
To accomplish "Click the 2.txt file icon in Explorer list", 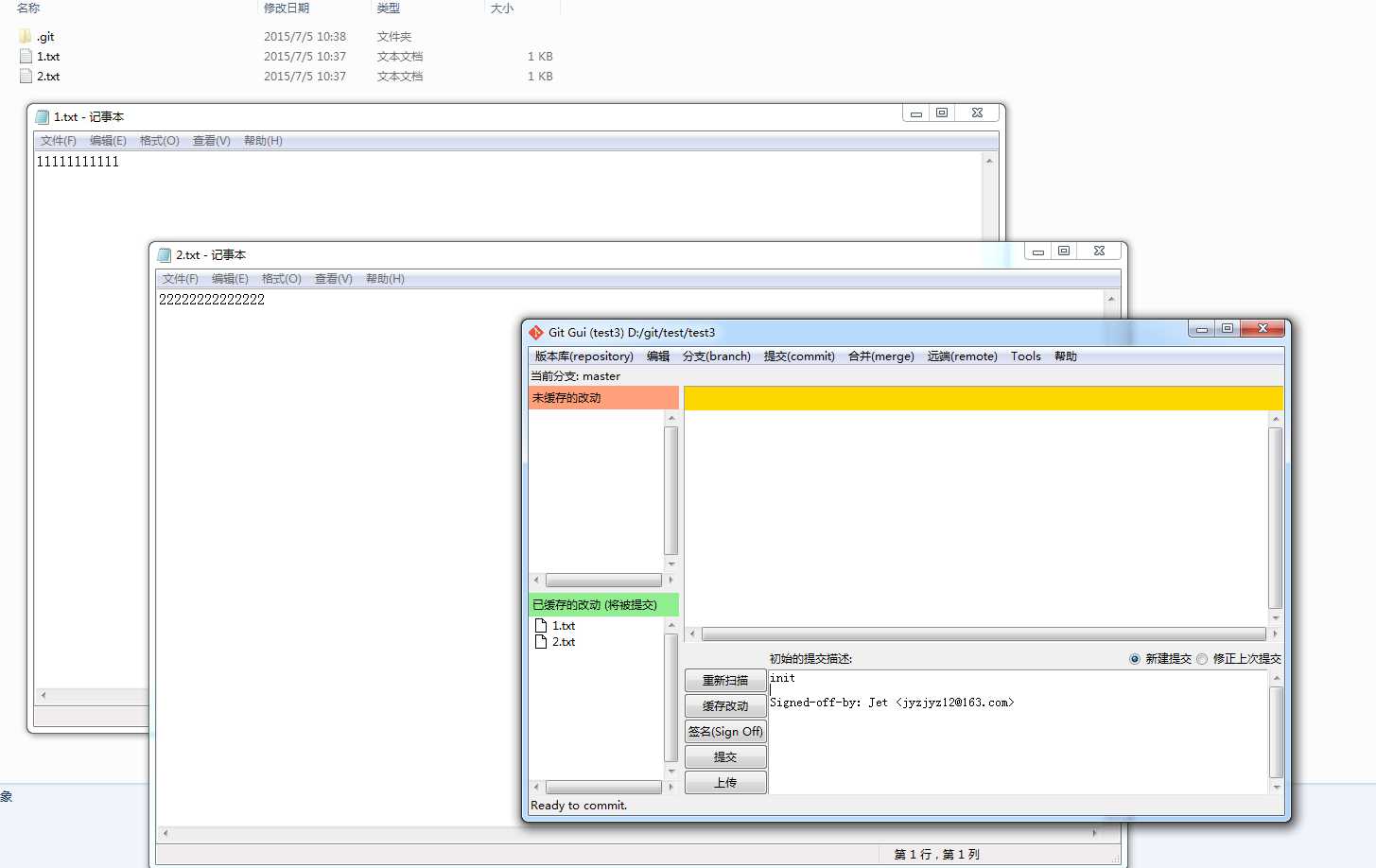I will tap(26, 76).
